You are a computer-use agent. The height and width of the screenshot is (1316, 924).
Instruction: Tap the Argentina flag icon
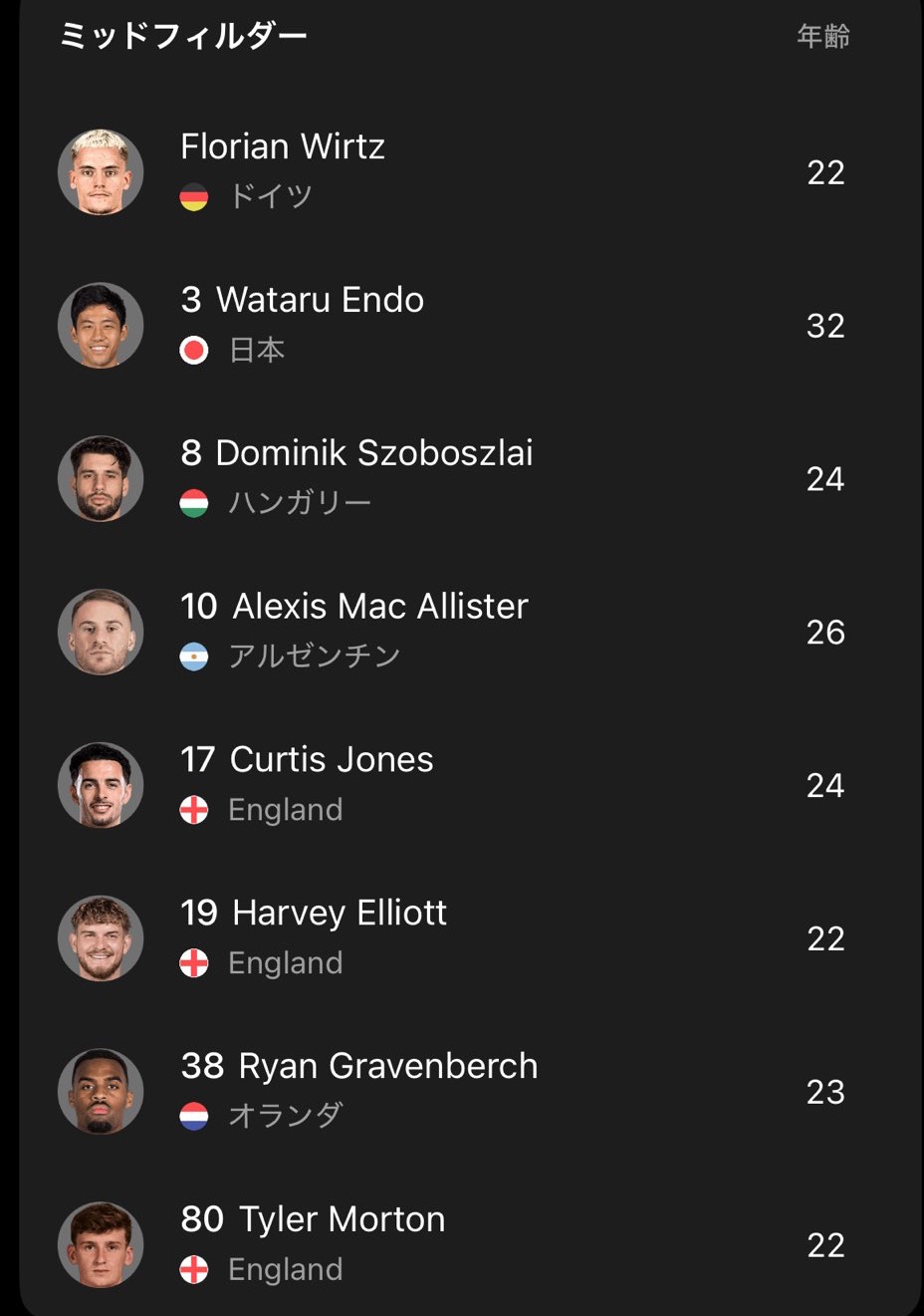pyautogui.click(x=194, y=657)
